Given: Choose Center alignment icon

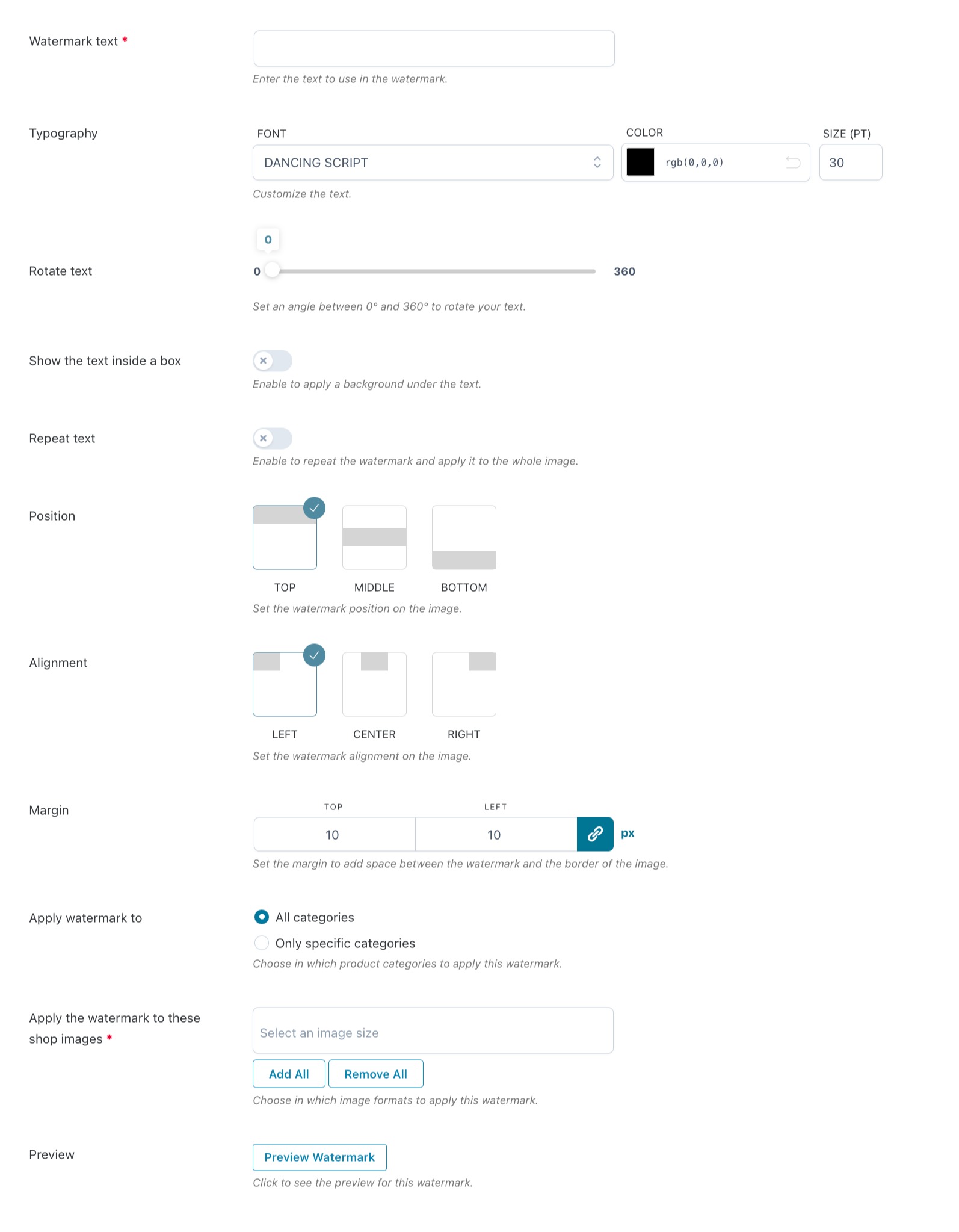Looking at the screenshot, I should coord(374,684).
